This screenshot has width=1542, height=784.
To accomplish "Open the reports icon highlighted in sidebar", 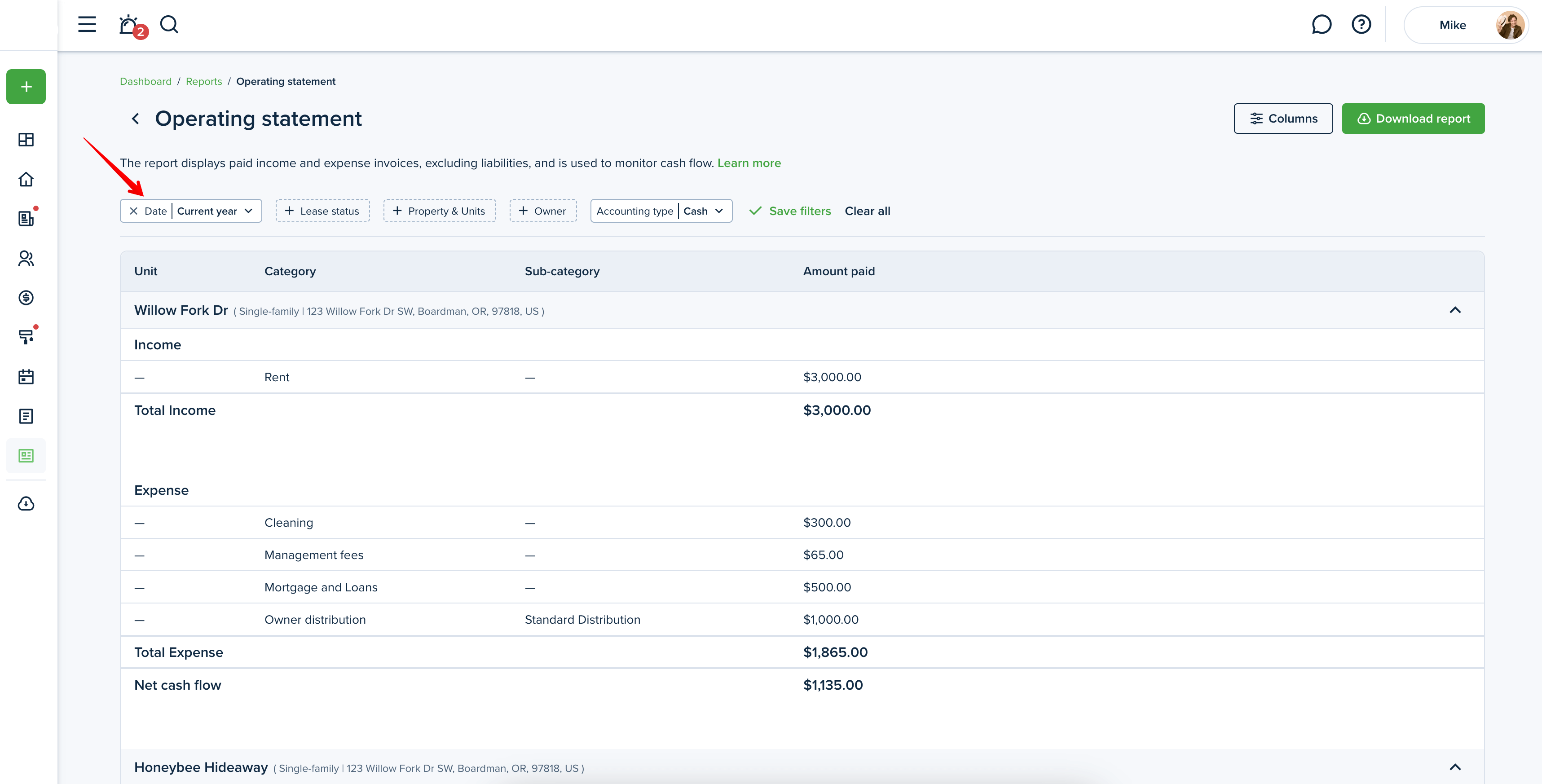I will point(26,456).
